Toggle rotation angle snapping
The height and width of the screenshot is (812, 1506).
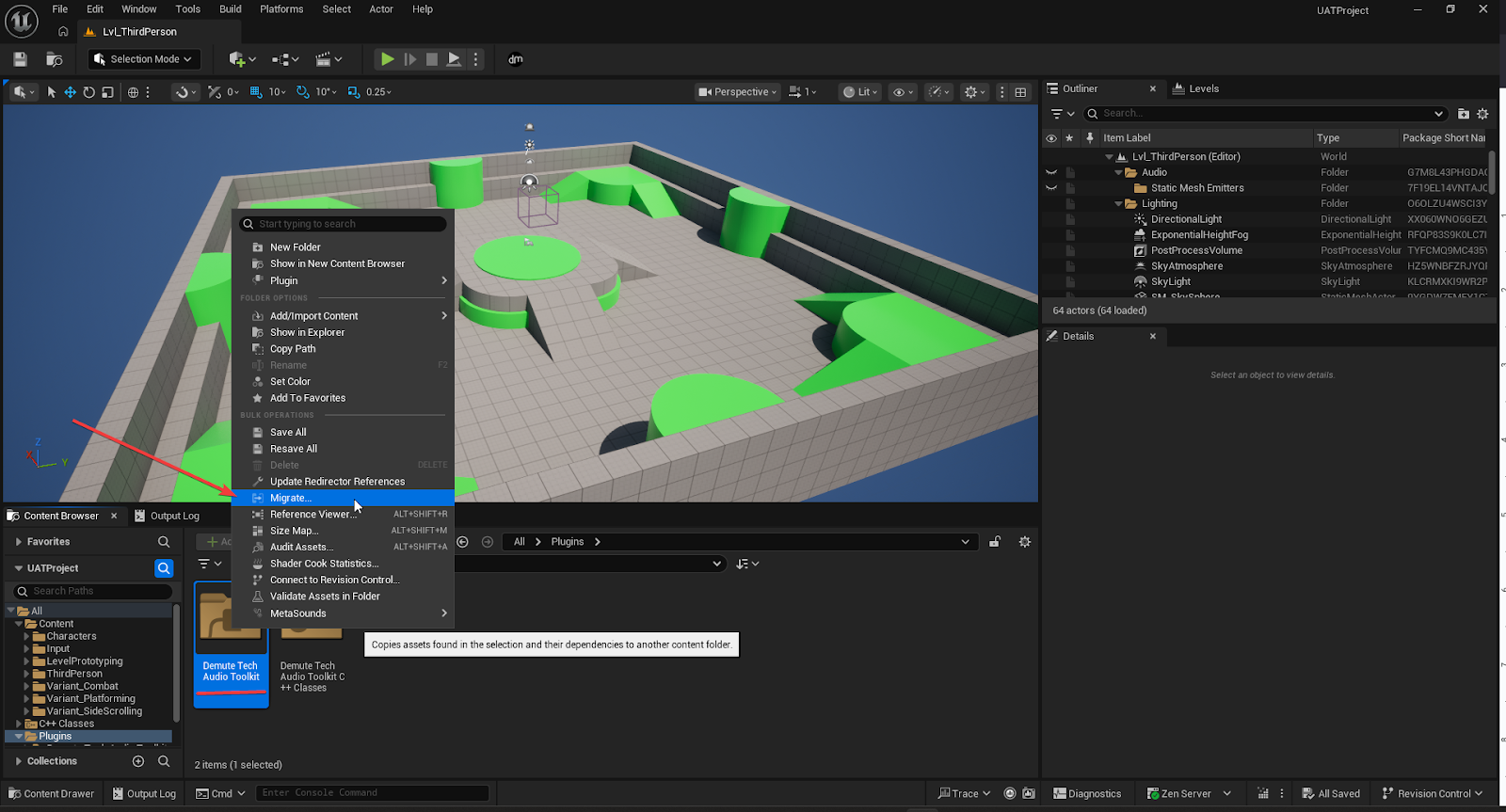302,92
